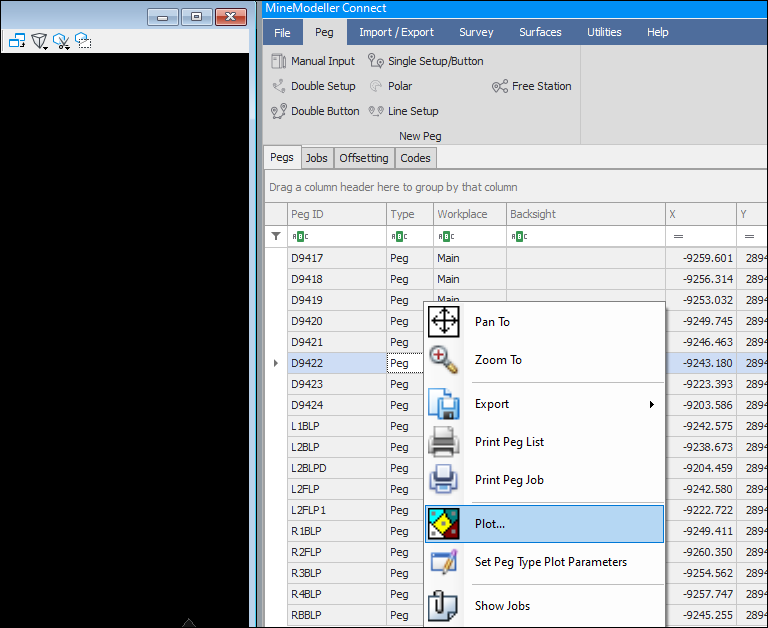Choose the Free Station peg tool
This screenshot has height=628, width=768.
click(532, 86)
